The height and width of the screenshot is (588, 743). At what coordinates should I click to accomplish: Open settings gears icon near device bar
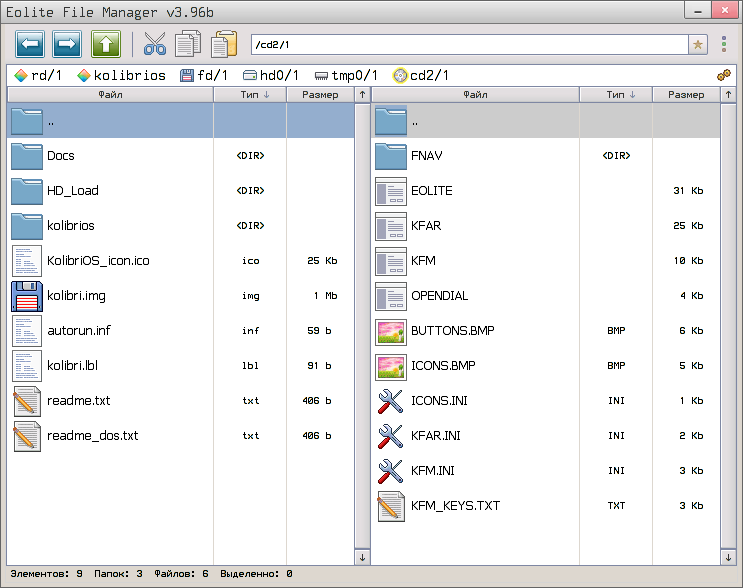[x=723, y=76]
